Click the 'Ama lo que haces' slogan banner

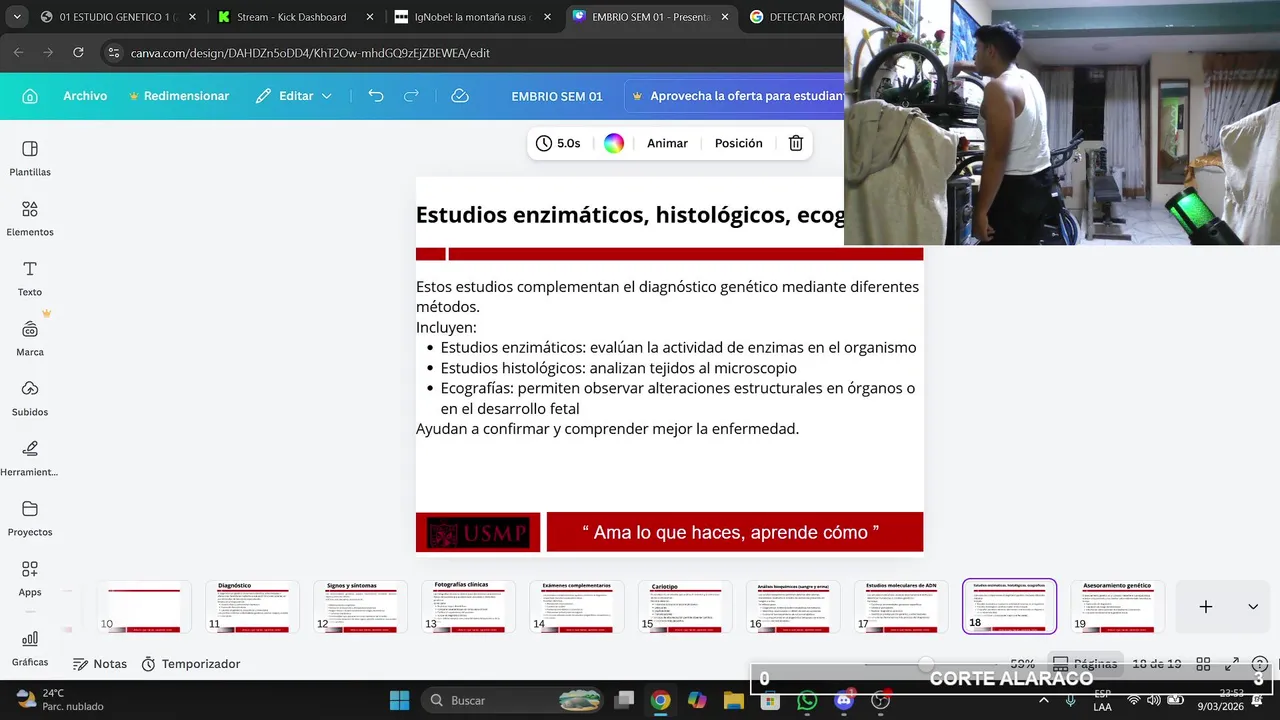click(735, 532)
